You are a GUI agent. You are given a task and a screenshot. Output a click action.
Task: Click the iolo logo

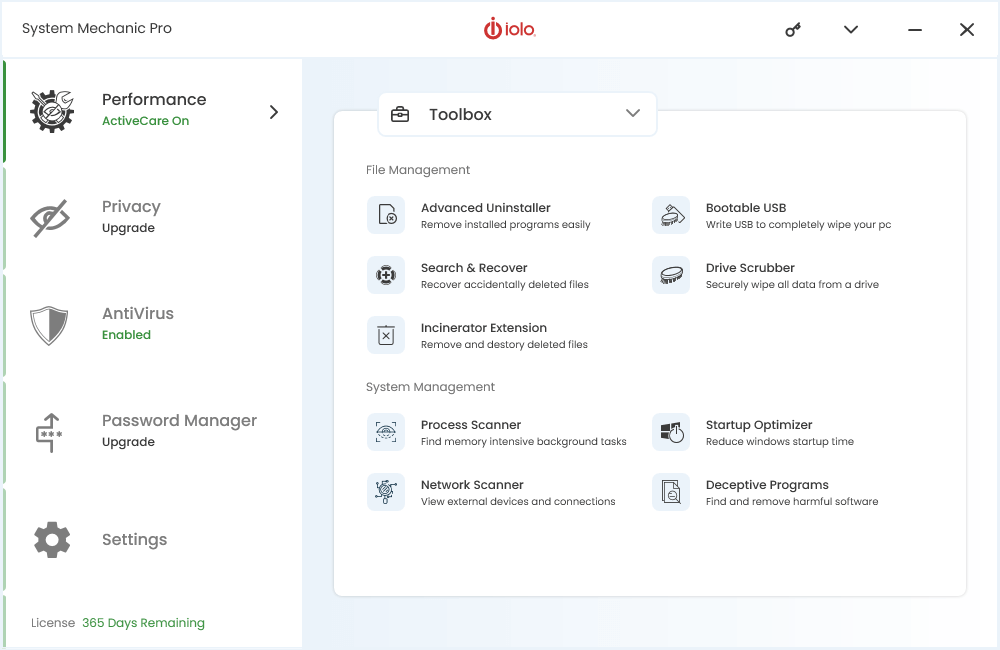tap(510, 29)
